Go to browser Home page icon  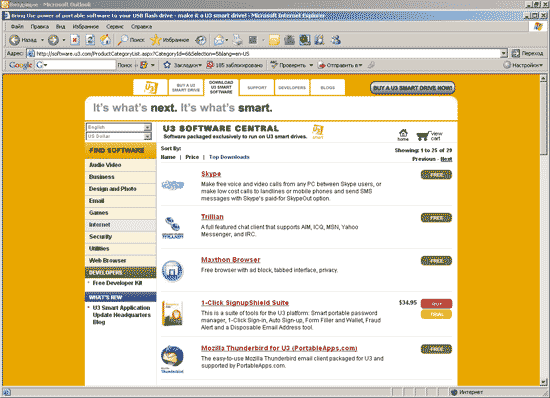pyautogui.click(x=105, y=40)
